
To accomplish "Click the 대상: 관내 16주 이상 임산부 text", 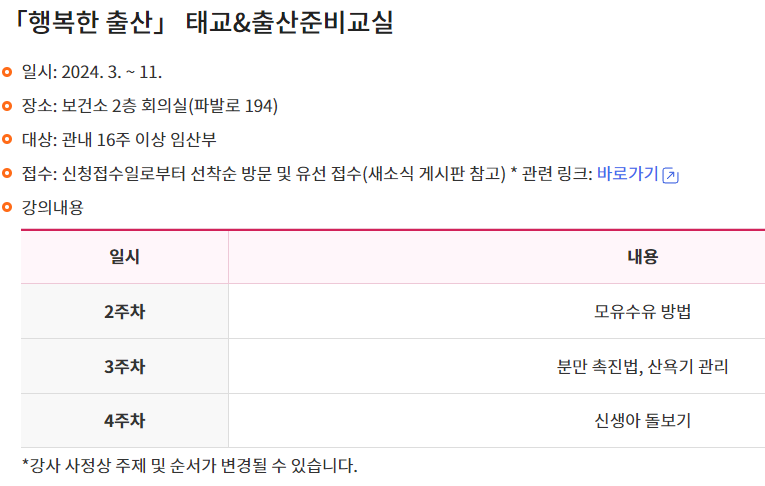I will (119, 140).
